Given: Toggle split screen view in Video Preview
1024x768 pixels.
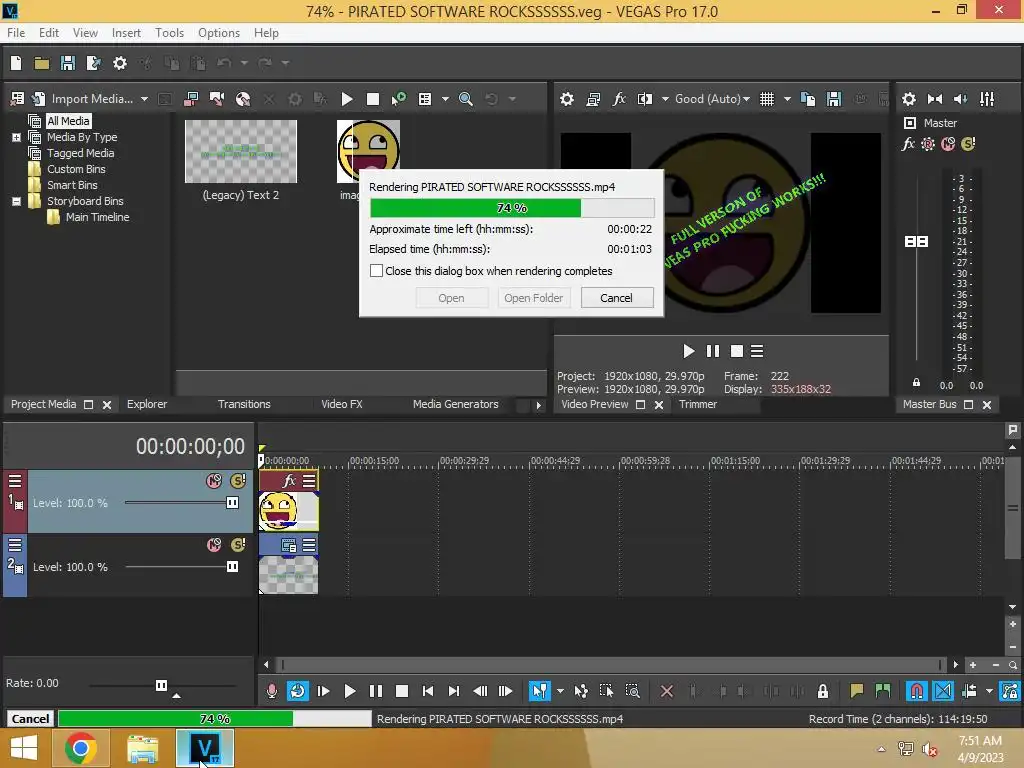Looking at the screenshot, I should [645, 99].
